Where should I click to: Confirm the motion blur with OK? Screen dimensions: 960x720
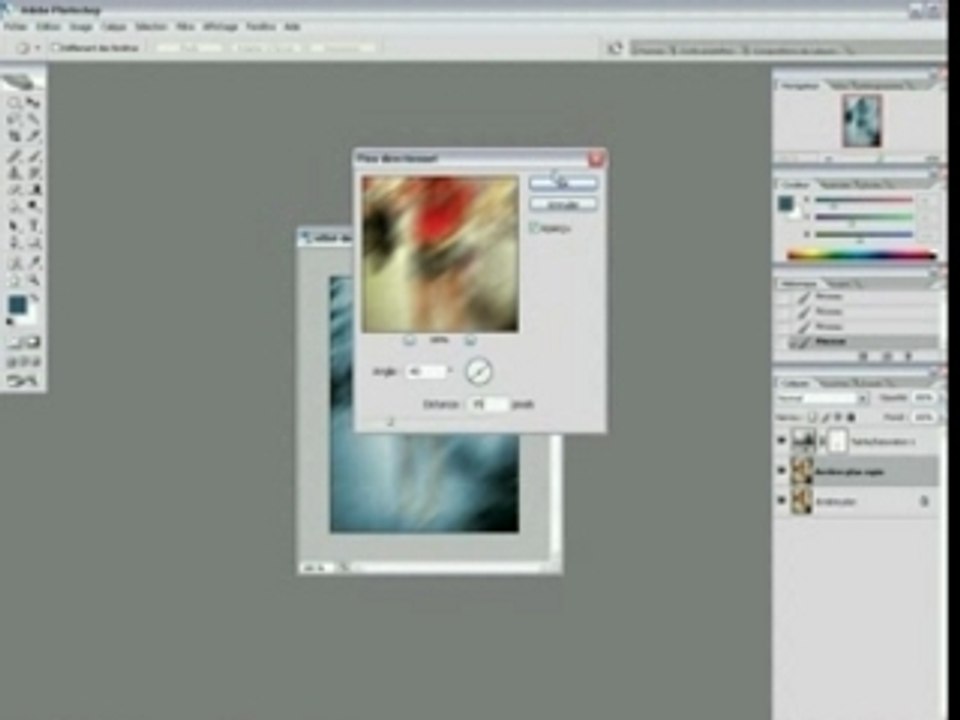[563, 183]
